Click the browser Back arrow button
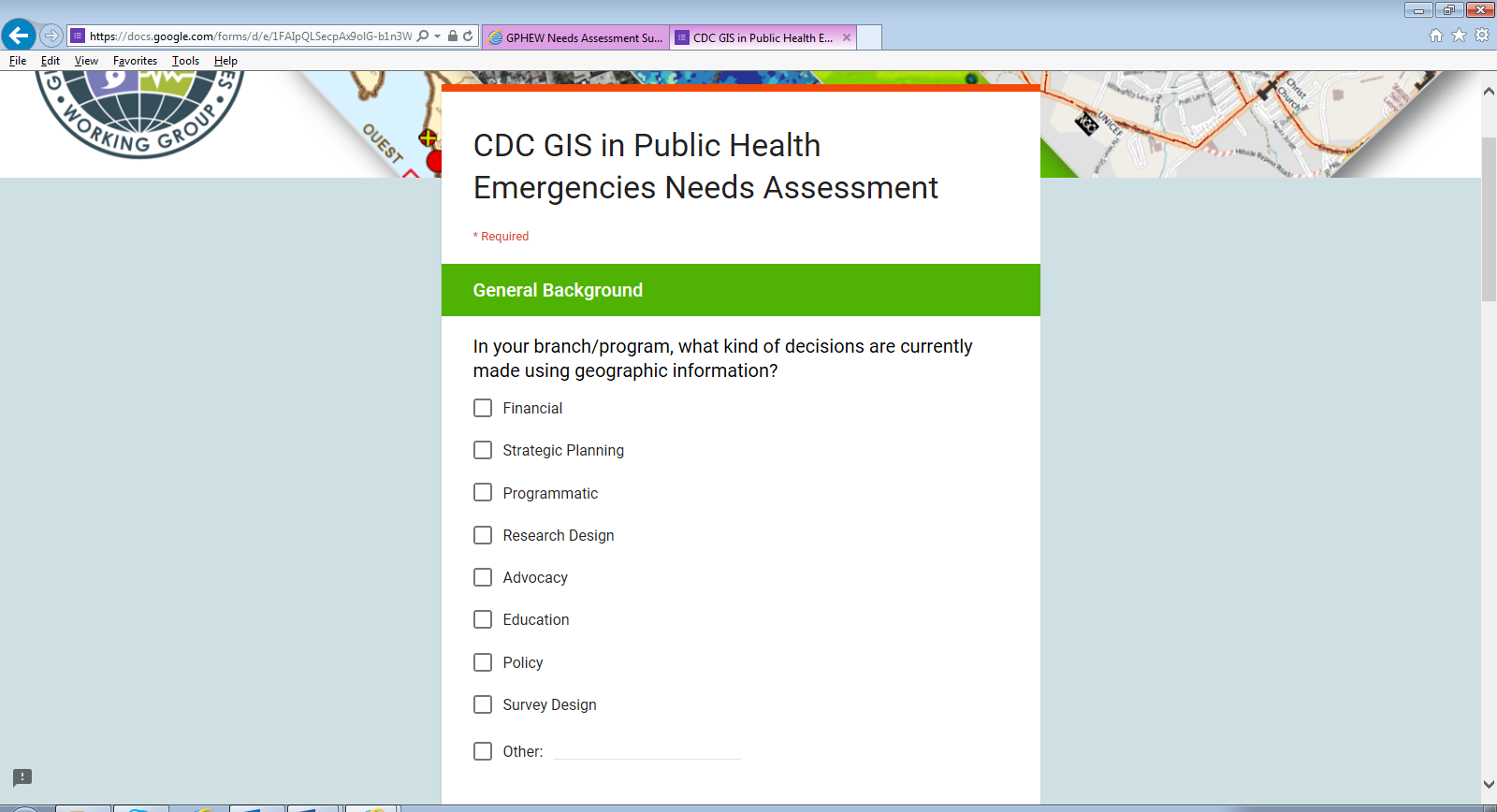Image resolution: width=1497 pixels, height=812 pixels. pyautogui.click(x=19, y=36)
